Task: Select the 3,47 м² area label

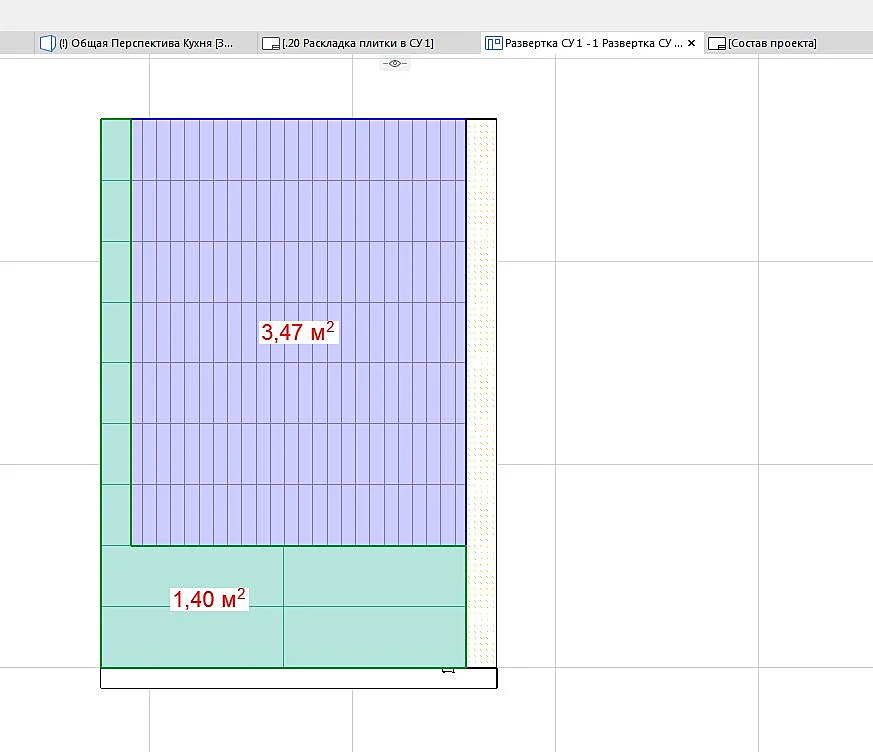Action: tap(298, 332)
